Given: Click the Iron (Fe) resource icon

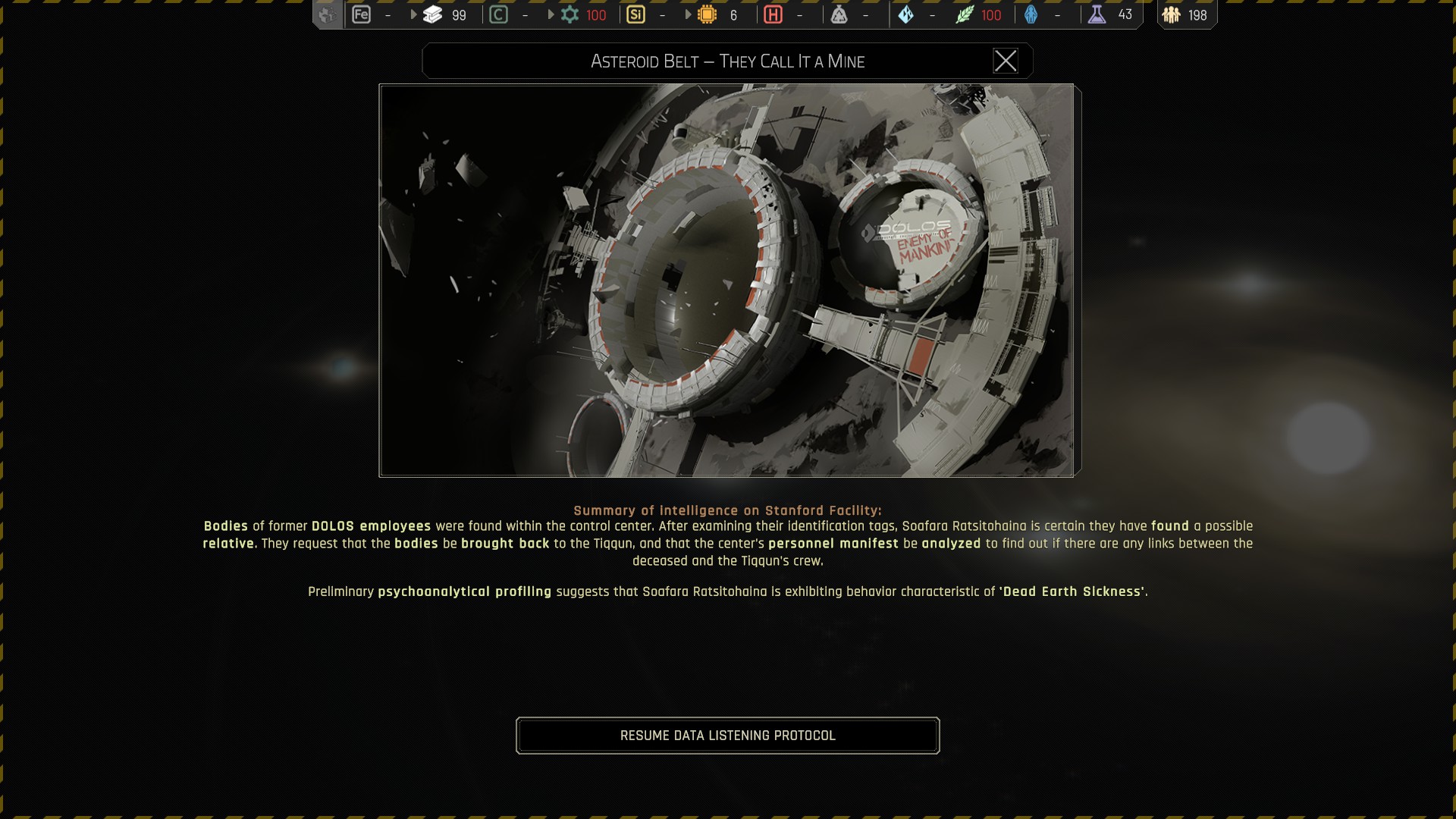Looking at the screenshot, I should (x=361, y=14).
